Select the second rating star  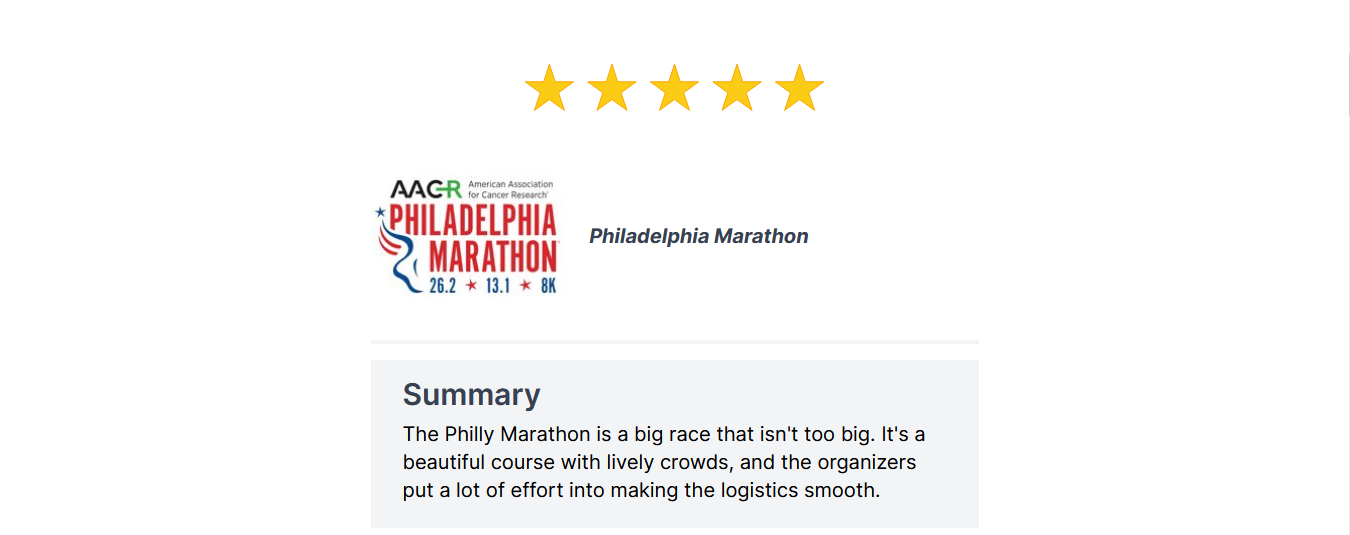[x=612, y=88]
